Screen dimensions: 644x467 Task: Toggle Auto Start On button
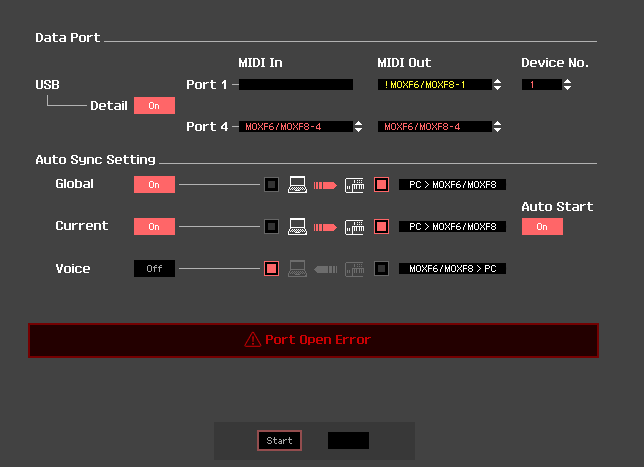tap(542, 226)
